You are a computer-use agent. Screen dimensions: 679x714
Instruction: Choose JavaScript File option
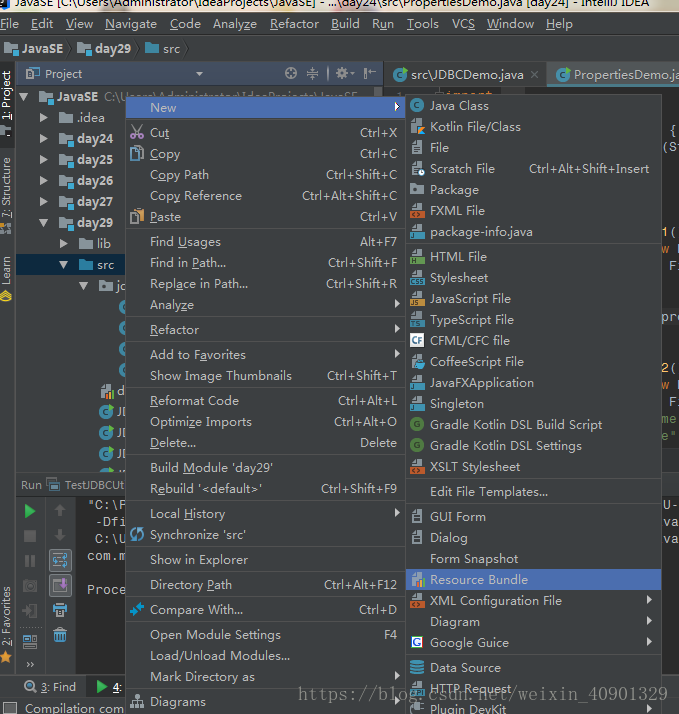533,299
